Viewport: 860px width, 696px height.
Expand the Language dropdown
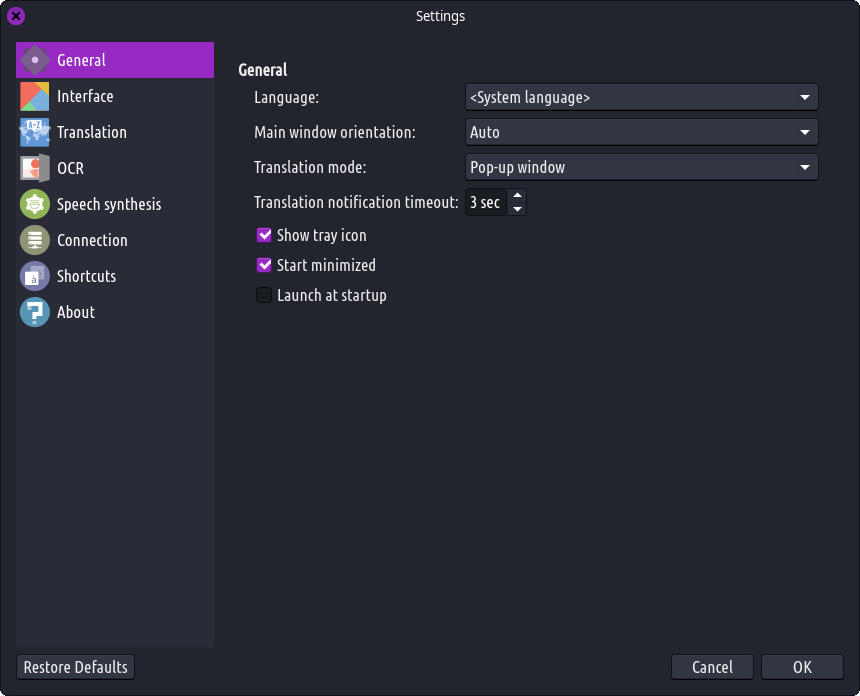click(x=641, y=97)
